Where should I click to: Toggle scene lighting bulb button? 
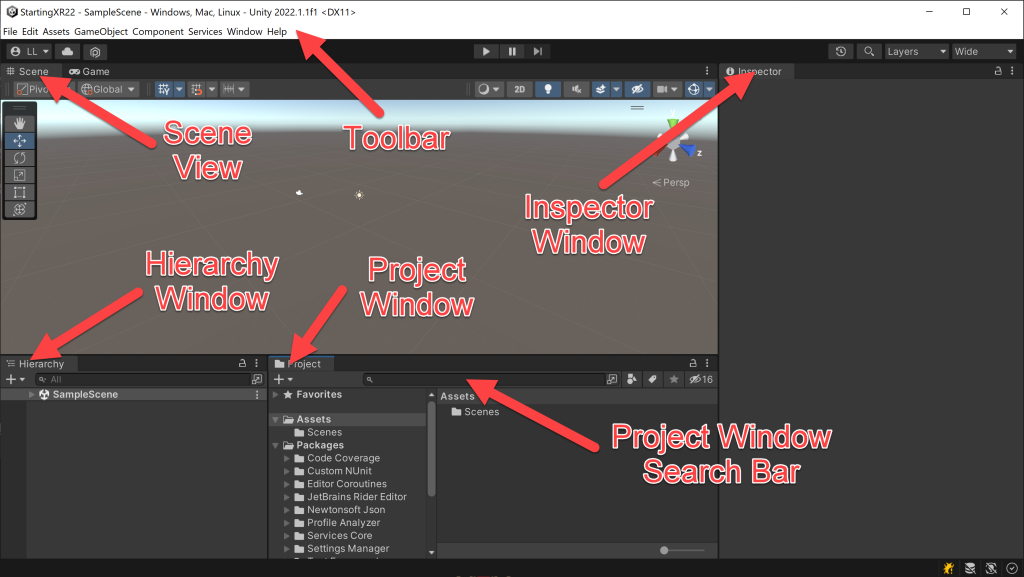click(x=548, y=89)
